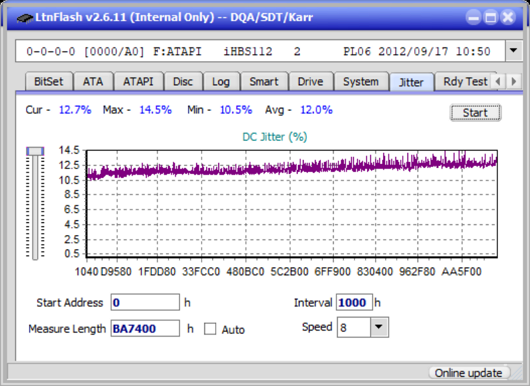
Task: Click inside the Start Address field
Action: click(145, 302)
